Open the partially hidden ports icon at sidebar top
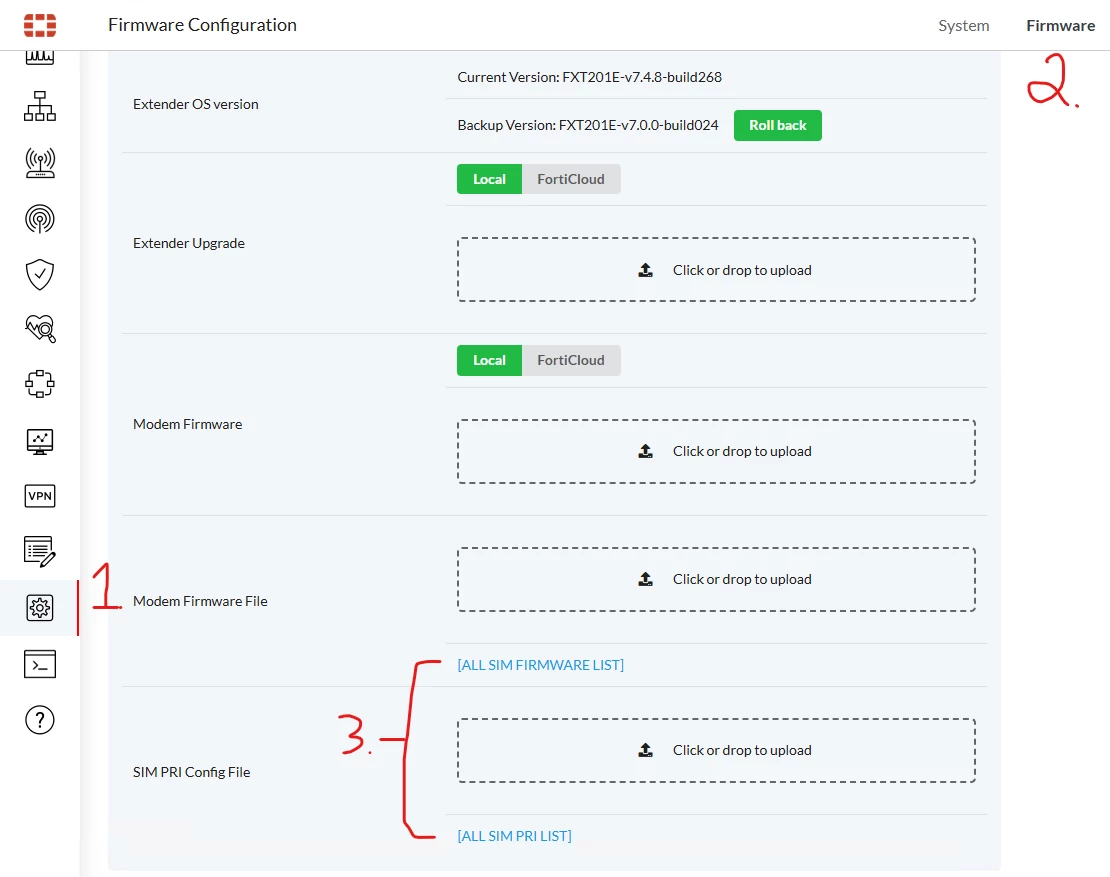The width and height of the screenshot is (1110, 877). (40, 58)
